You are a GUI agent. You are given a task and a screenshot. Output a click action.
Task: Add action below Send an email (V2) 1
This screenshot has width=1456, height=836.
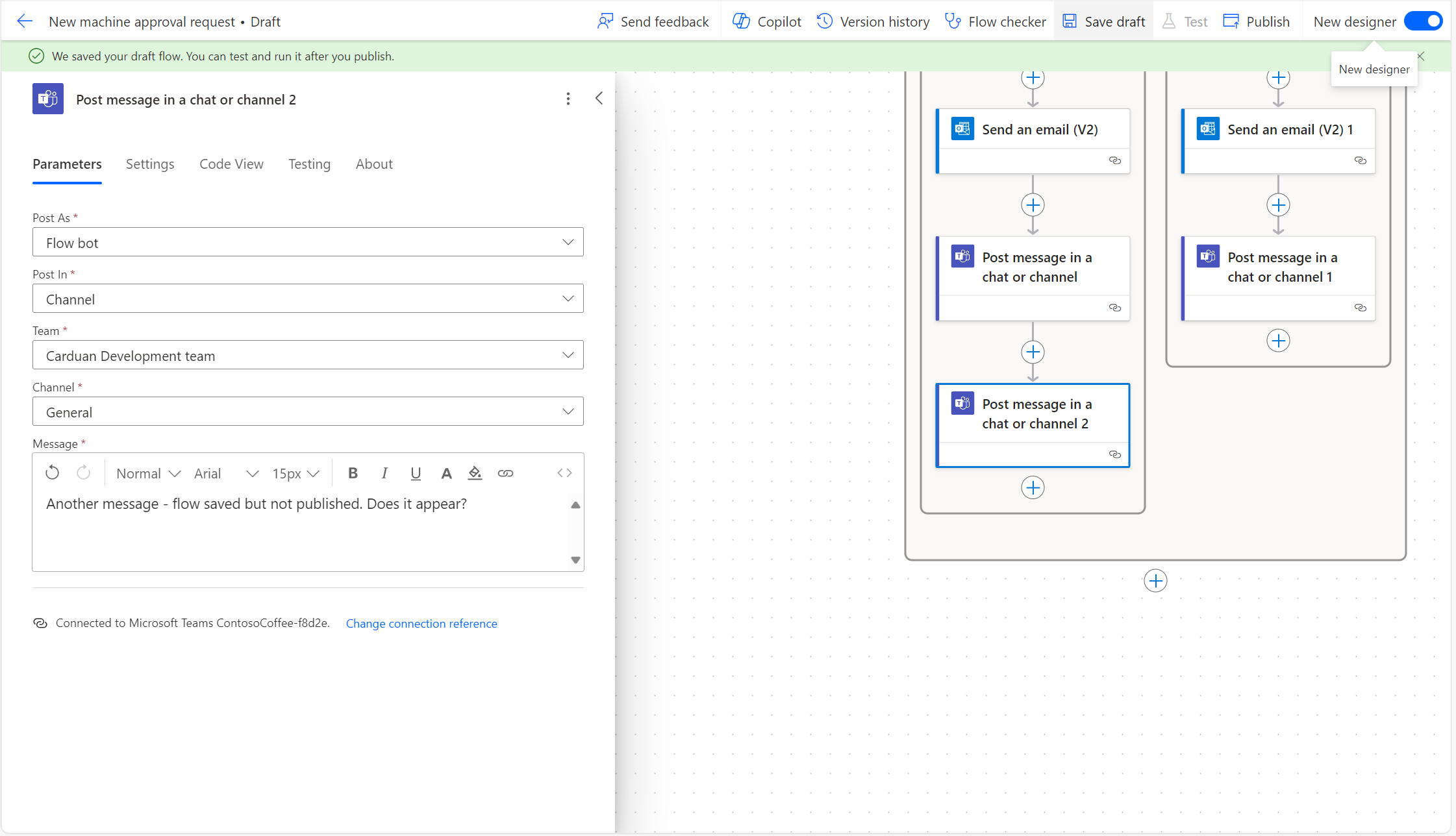(1278, 205)
